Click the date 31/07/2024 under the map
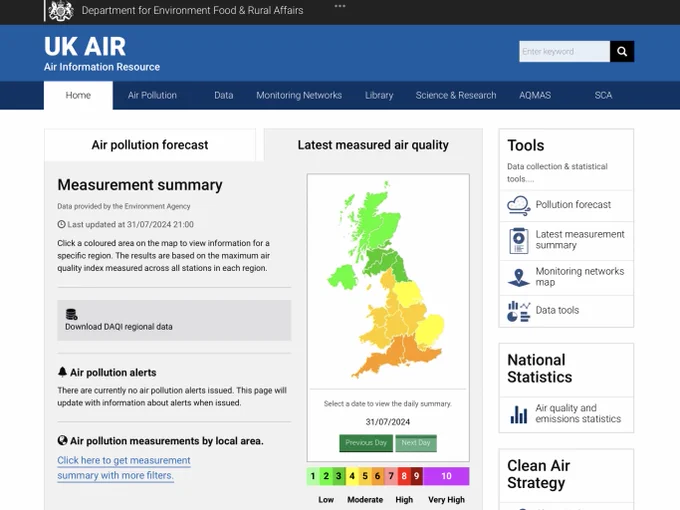Screen dimensions: 680x510 [388, 422]
